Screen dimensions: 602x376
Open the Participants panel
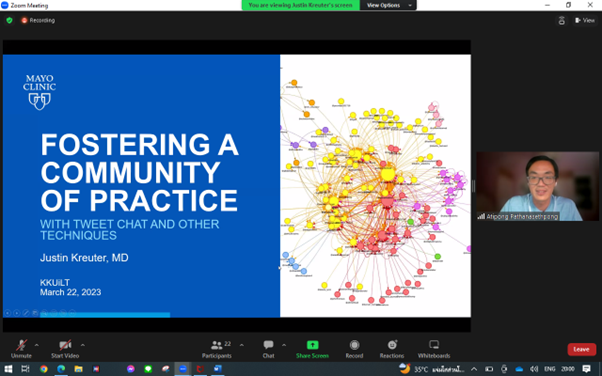(x=217, y=349)
